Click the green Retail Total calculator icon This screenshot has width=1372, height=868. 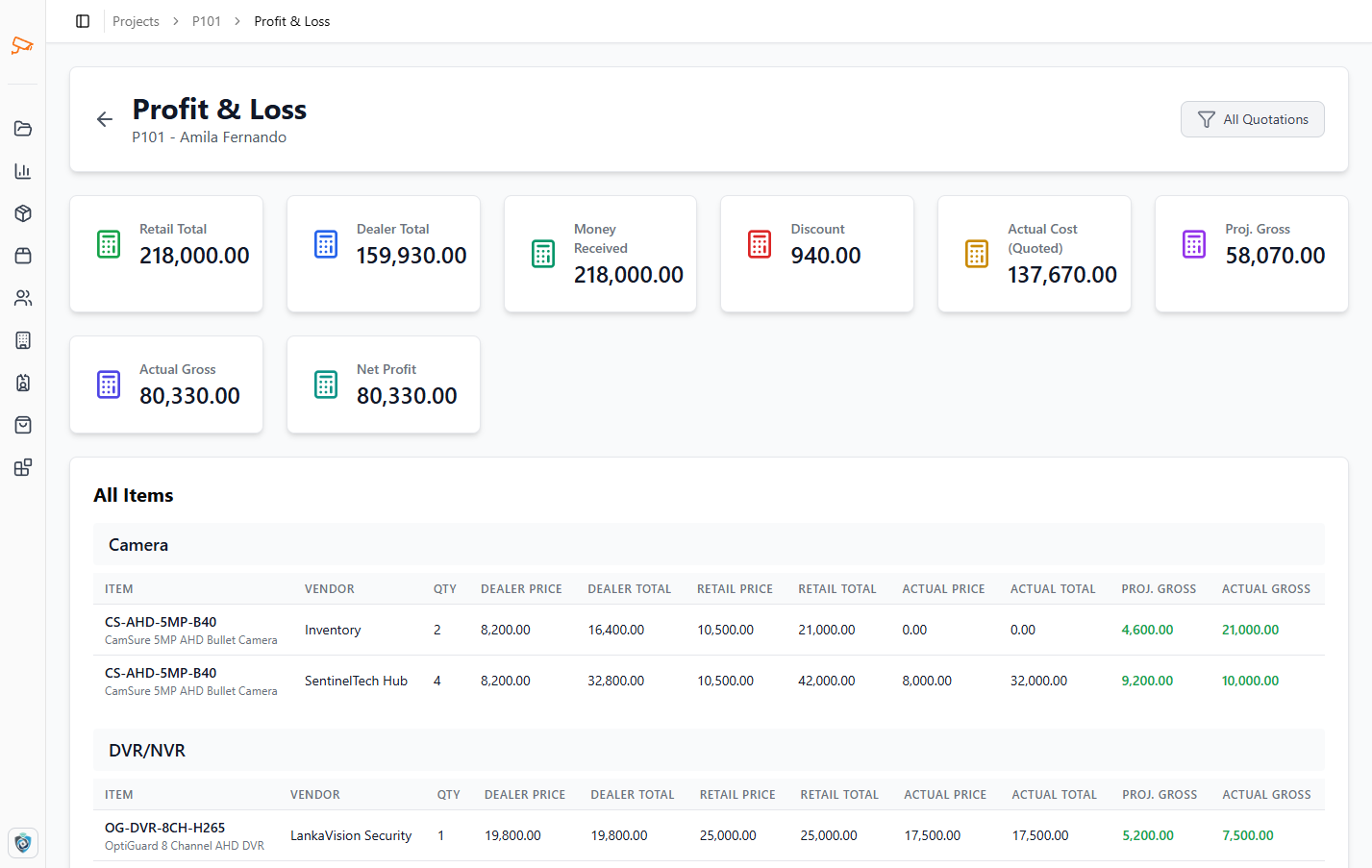coord(108,243)
